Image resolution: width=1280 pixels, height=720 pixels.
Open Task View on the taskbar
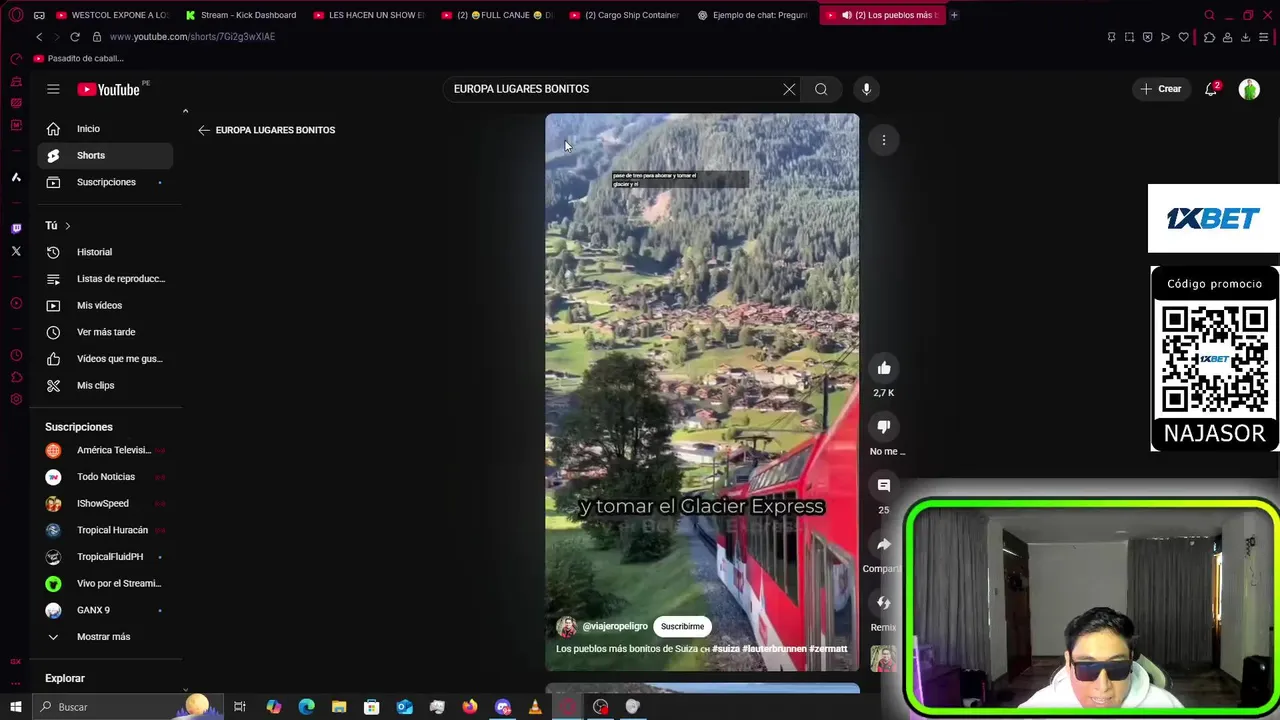[x=240, y=707]
